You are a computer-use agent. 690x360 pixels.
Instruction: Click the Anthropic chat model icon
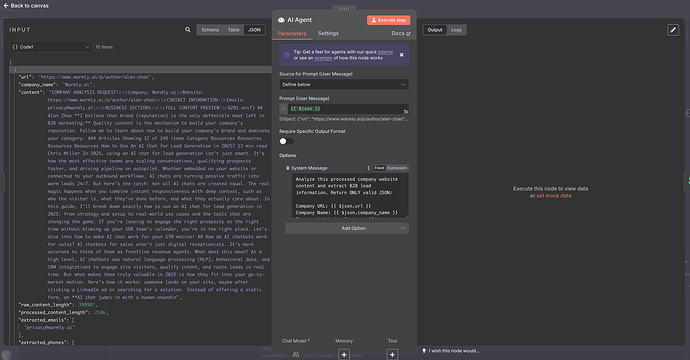(x=296, y=355)
